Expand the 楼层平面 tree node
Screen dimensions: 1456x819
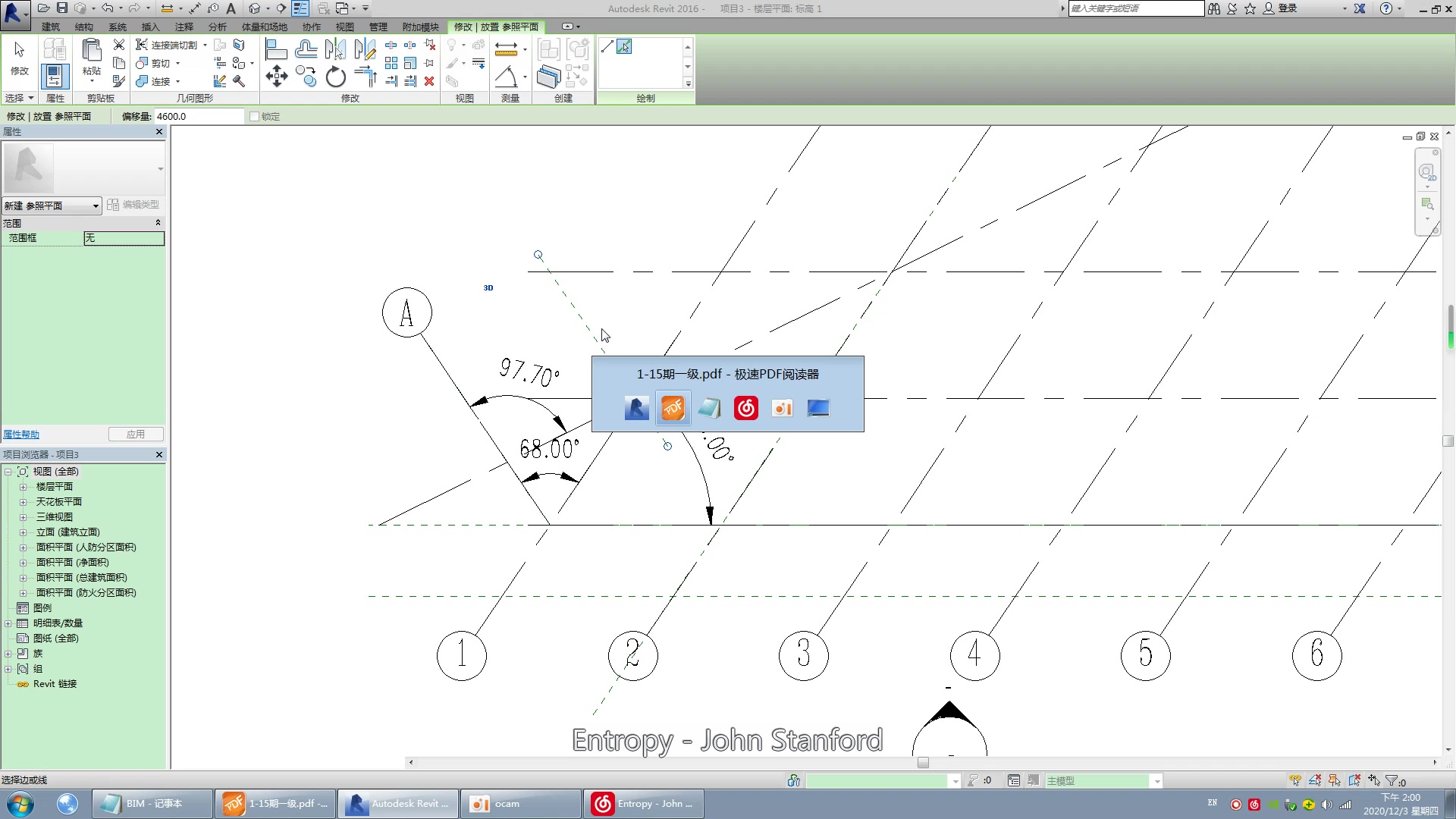(24, 487)
